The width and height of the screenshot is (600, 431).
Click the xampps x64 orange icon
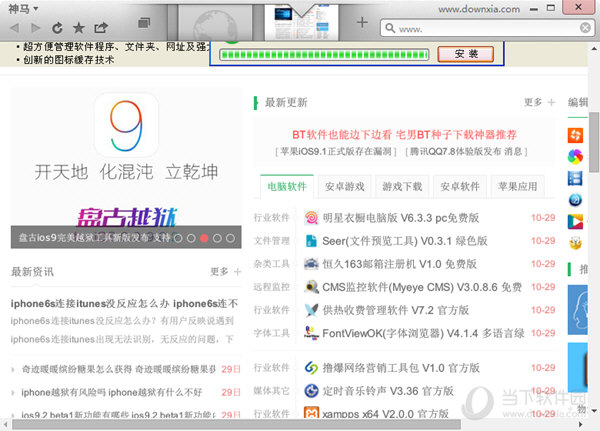click(311, 413)
